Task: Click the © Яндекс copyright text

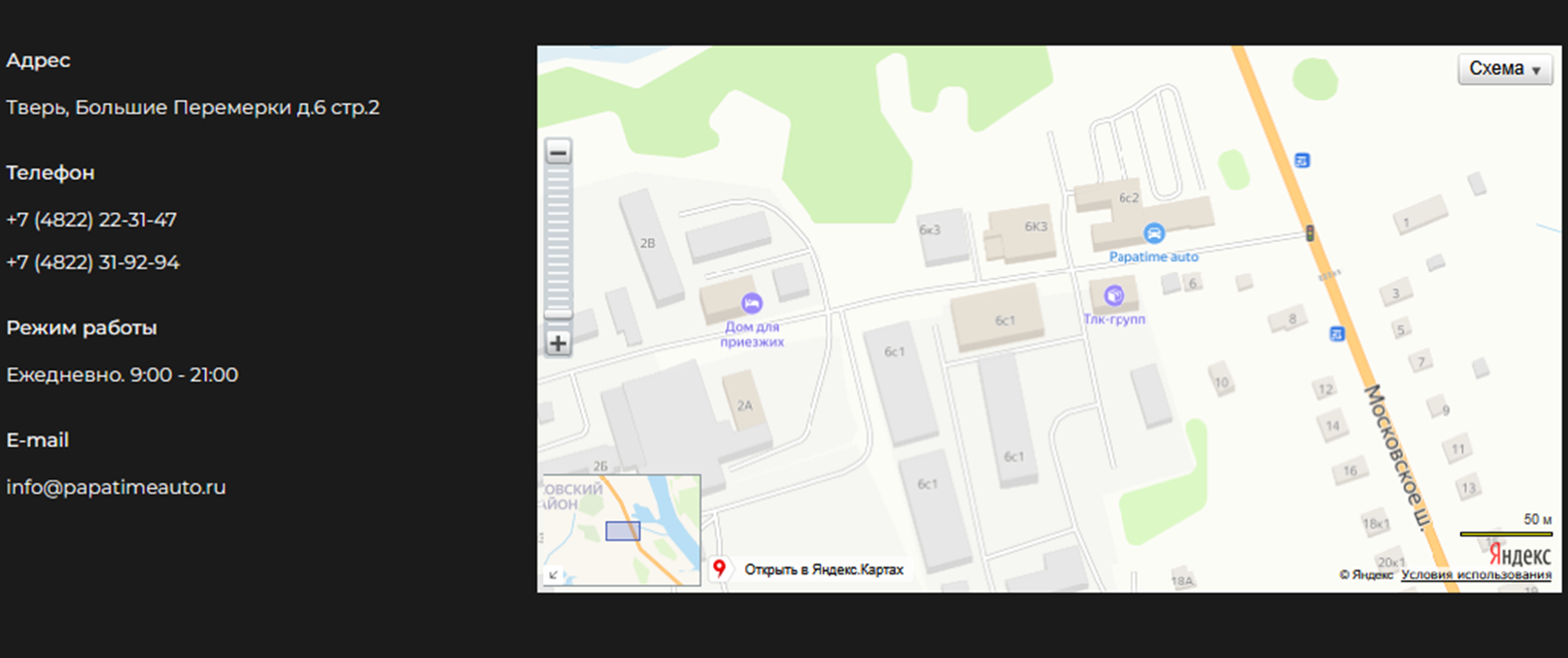Action: coord(1366,574)
